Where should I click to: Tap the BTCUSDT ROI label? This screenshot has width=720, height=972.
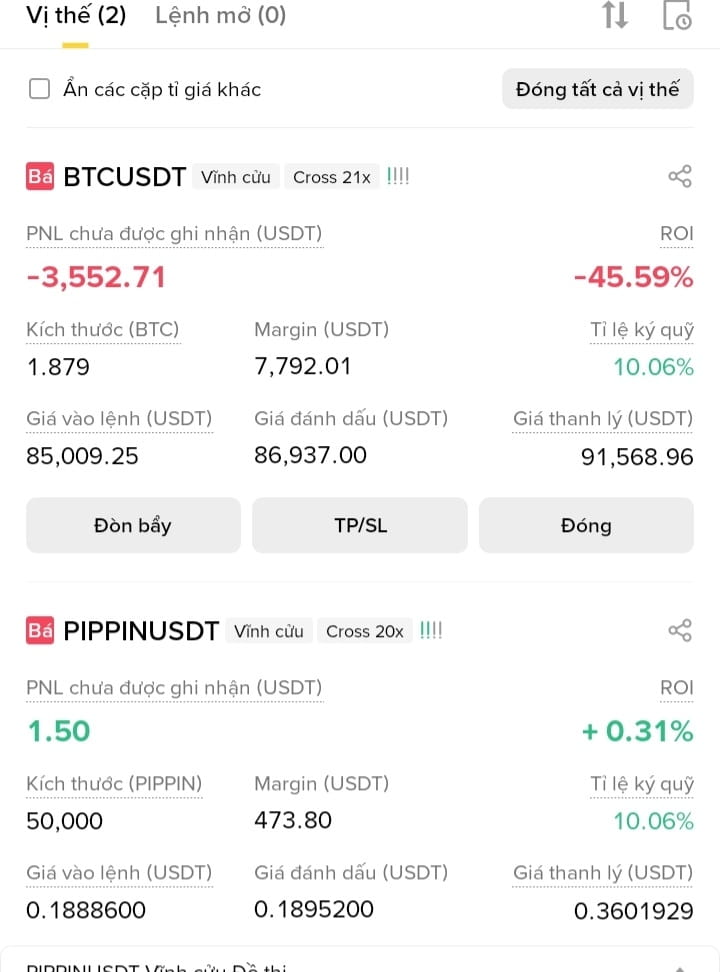(677, 234)
